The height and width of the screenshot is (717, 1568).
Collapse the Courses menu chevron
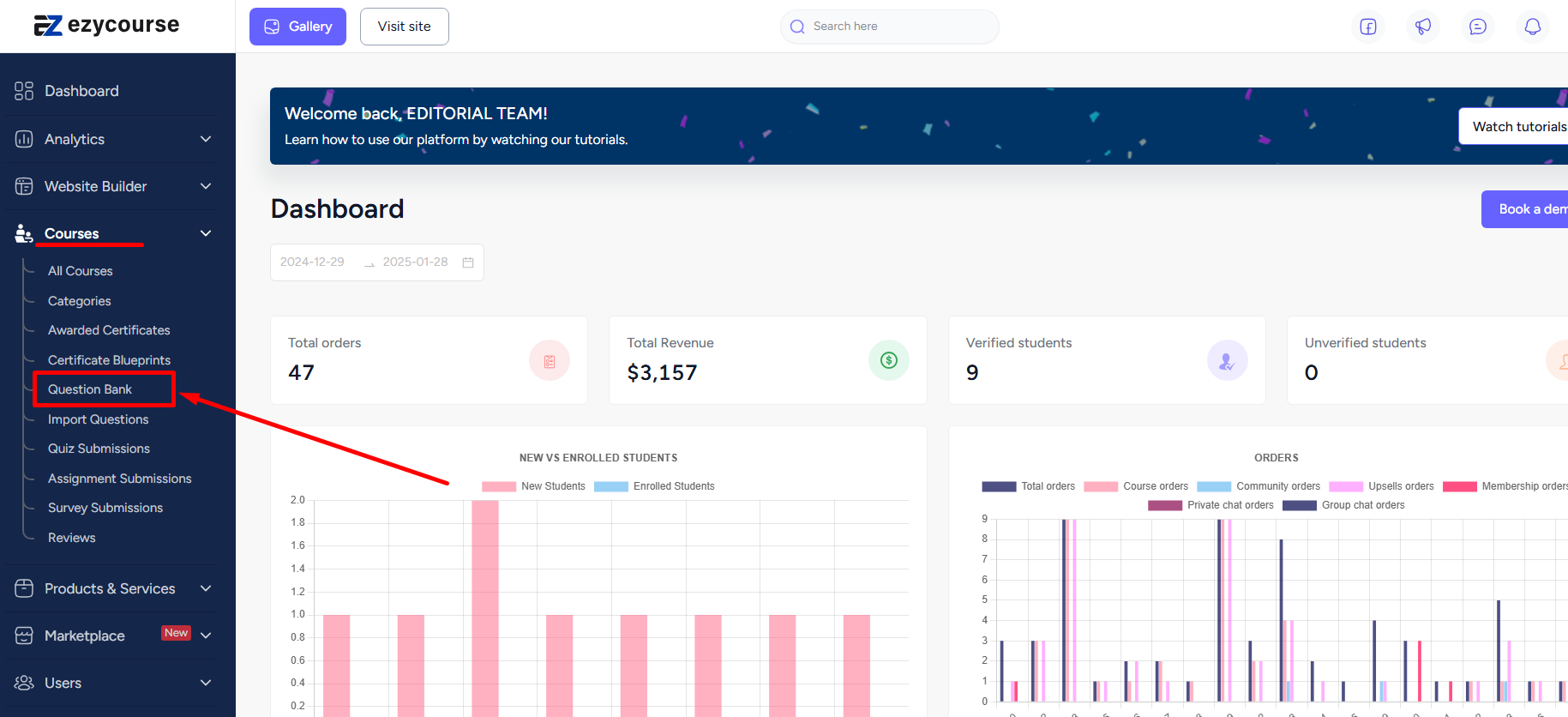point(206,233)
